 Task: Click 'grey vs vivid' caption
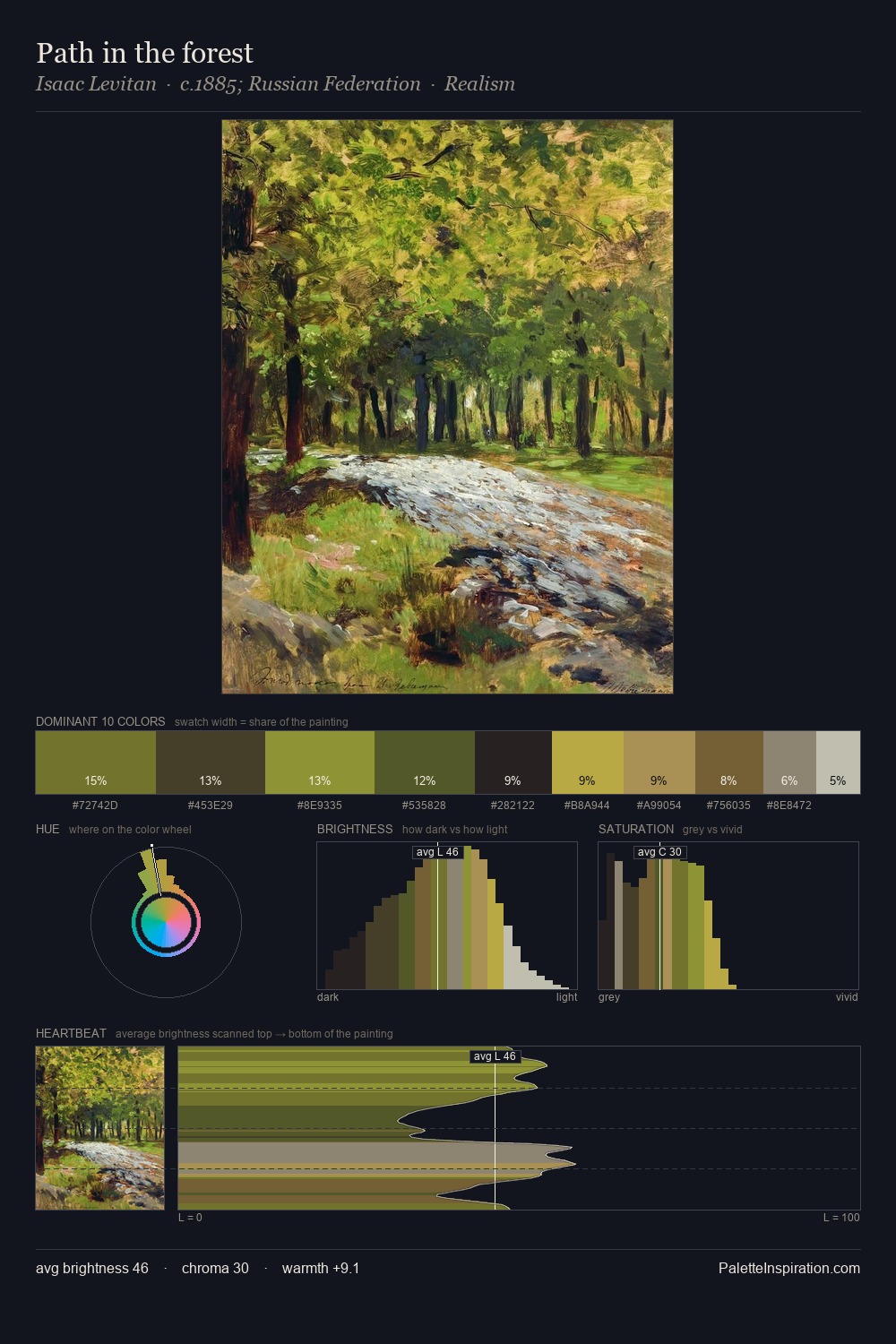pos(712,830)
